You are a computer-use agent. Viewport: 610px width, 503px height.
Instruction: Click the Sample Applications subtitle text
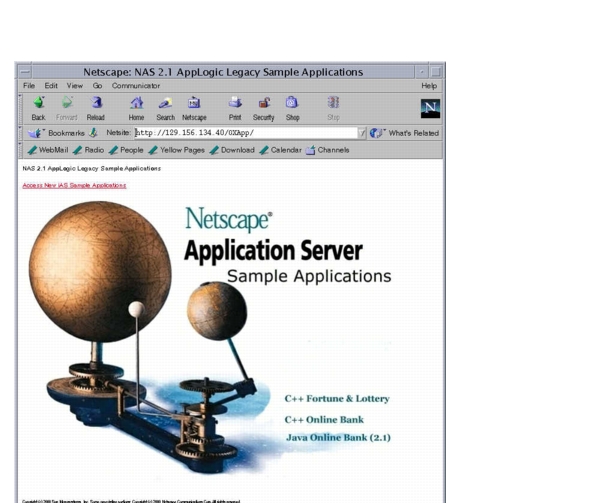(x=309, y=276)
